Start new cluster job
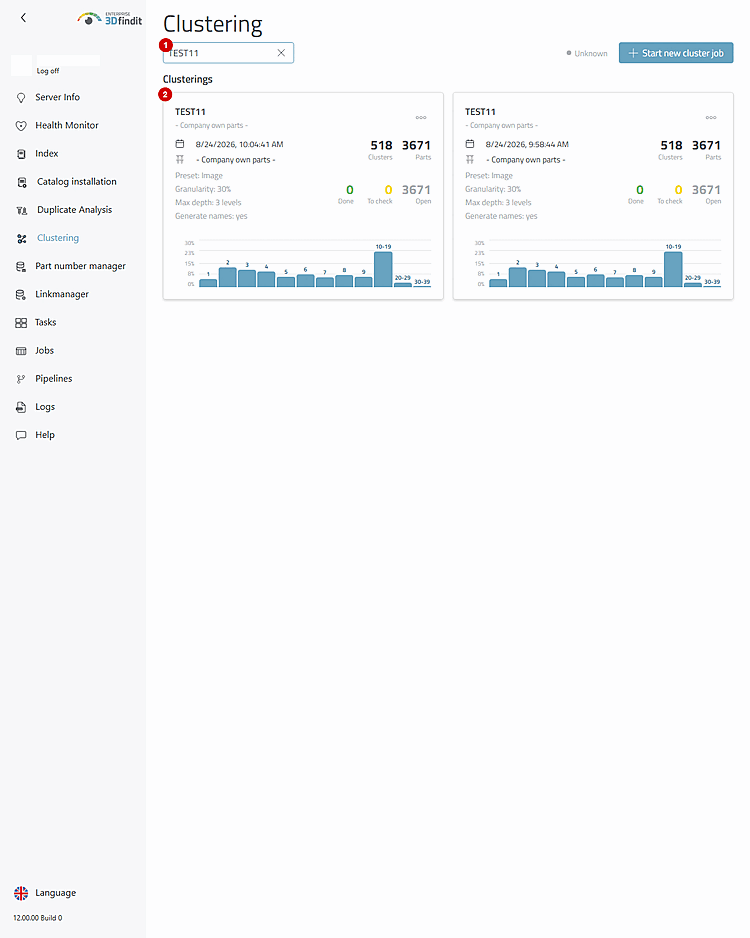Viewport: 750px width, 938px height. (x=676, y=53)
